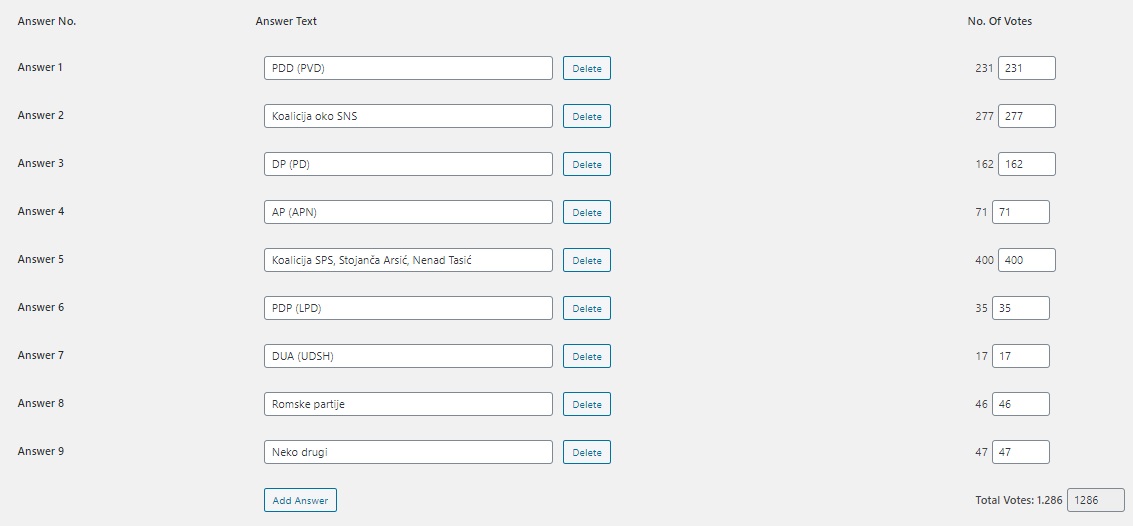Click the 71 votes field for Answer 4

click(1020, 212)
